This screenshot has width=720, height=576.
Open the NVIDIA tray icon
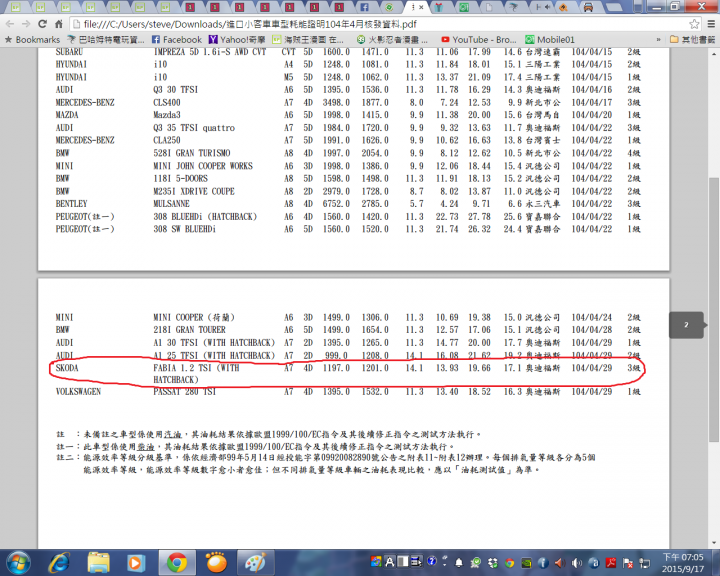click(526, 563)
